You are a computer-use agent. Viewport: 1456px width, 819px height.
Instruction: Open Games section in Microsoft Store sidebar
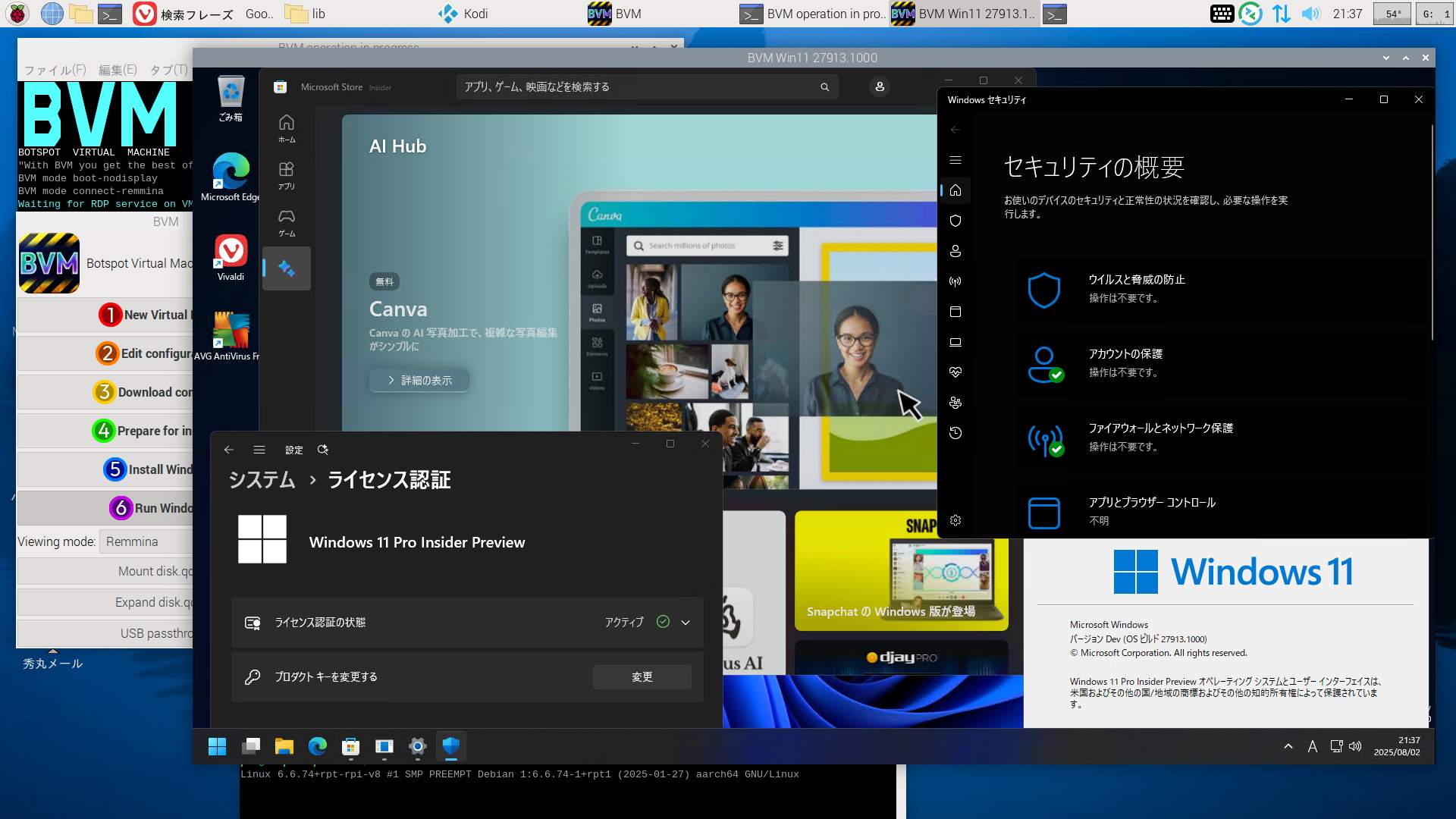pos(286,223)
